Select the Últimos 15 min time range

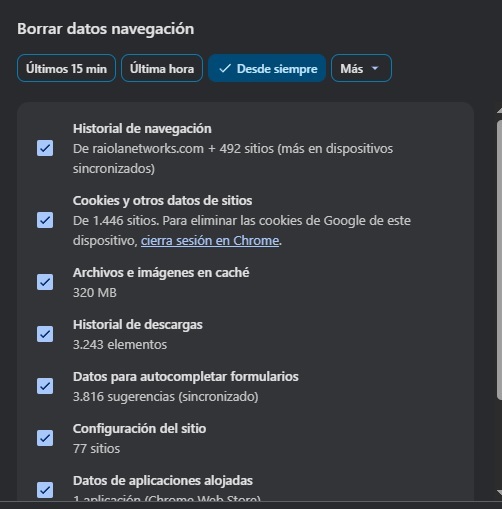(66, 68)
